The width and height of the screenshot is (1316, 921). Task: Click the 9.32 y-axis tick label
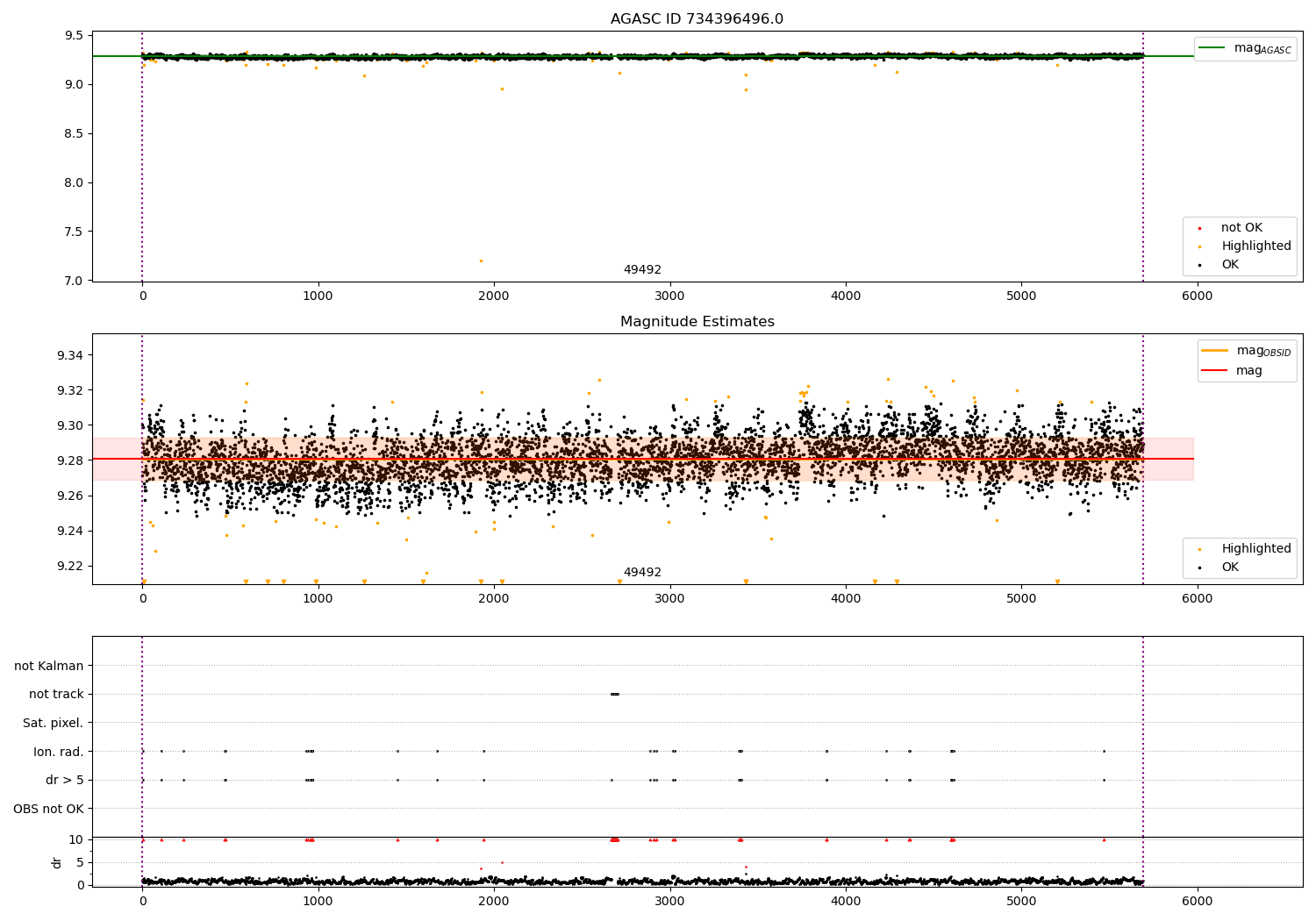click(70, 390)
